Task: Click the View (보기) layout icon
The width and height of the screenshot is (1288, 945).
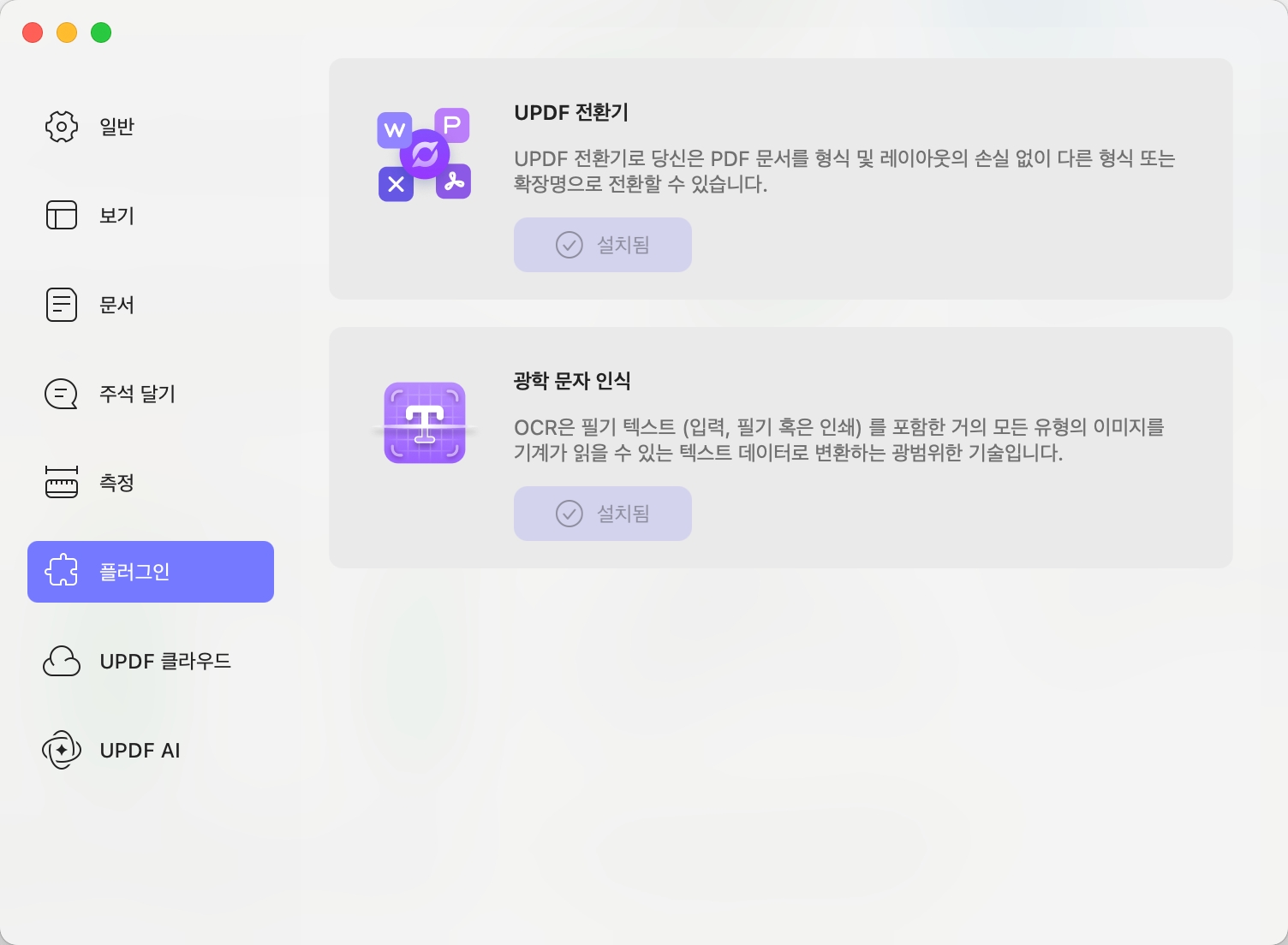Action: 62,216
